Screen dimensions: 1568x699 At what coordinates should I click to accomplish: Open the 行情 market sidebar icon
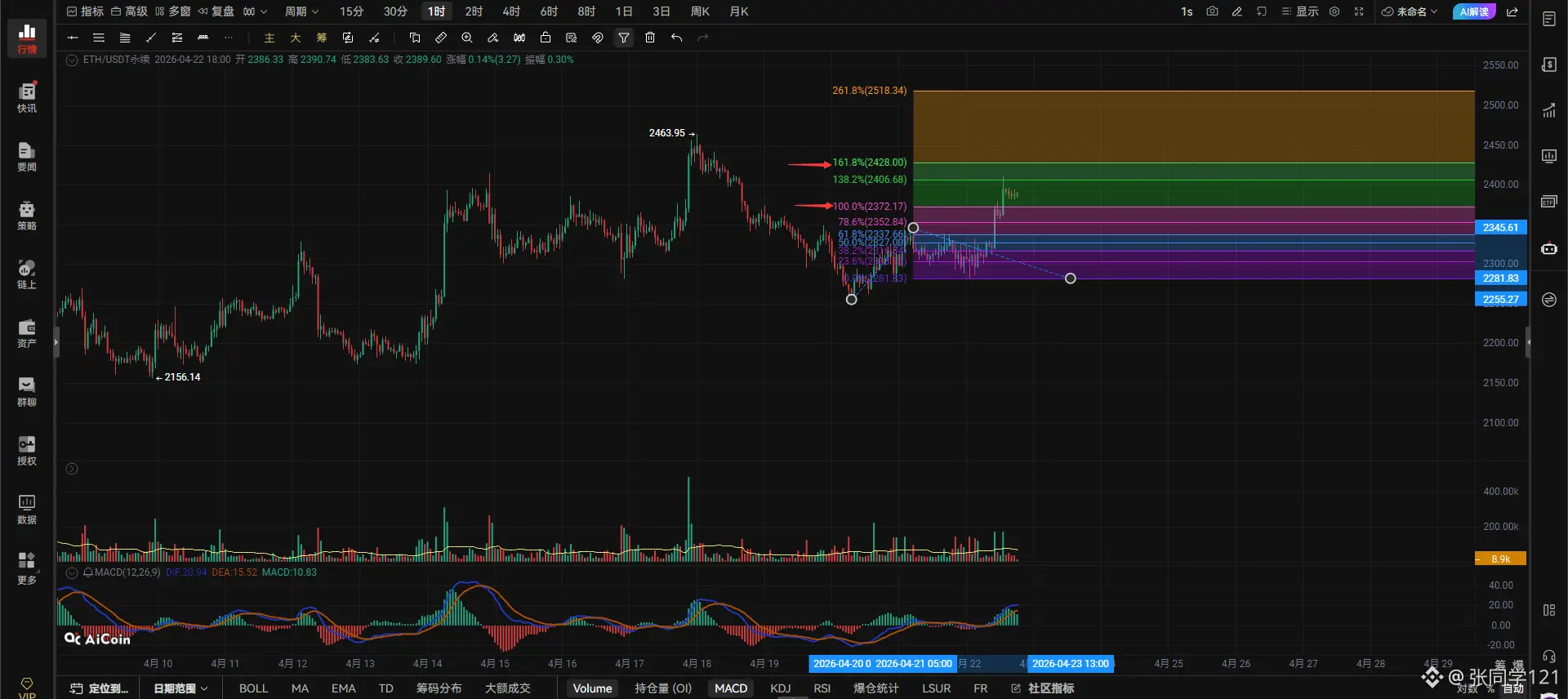point(27,38)
